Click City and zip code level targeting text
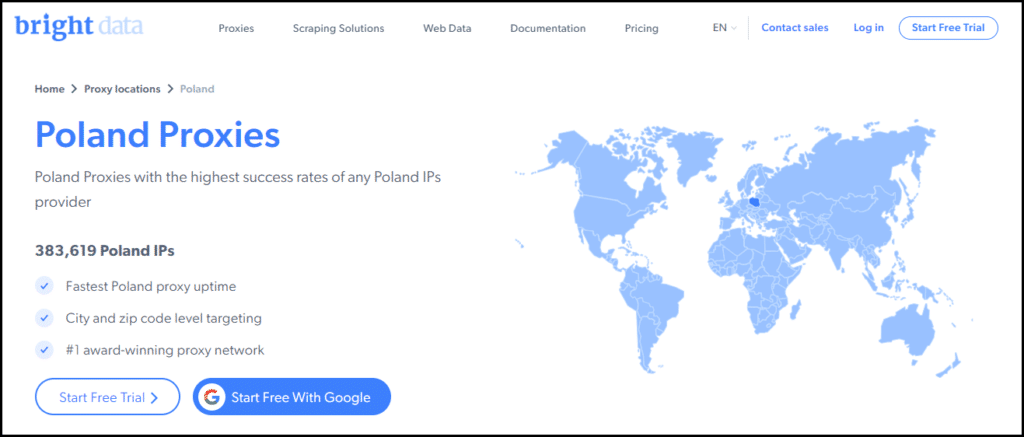Viewport: 1024px width, 437px height. coord(164,319)
